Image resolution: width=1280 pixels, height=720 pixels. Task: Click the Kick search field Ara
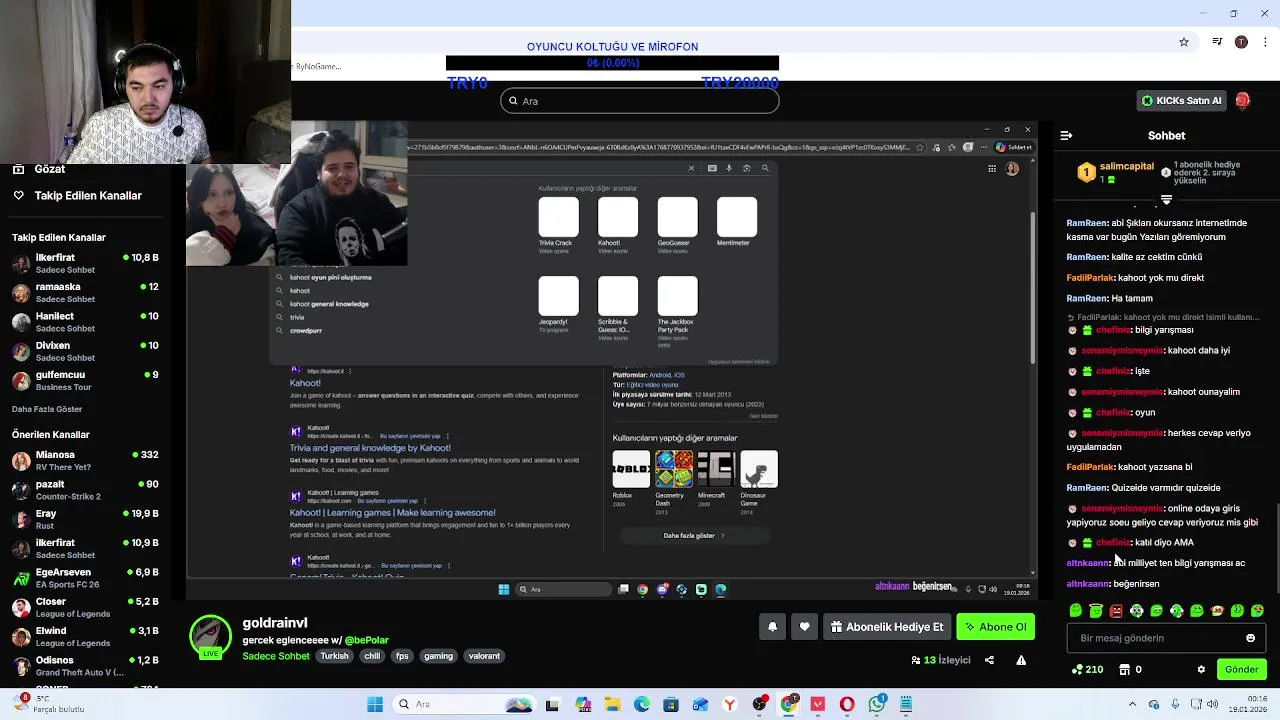[640, 101]
